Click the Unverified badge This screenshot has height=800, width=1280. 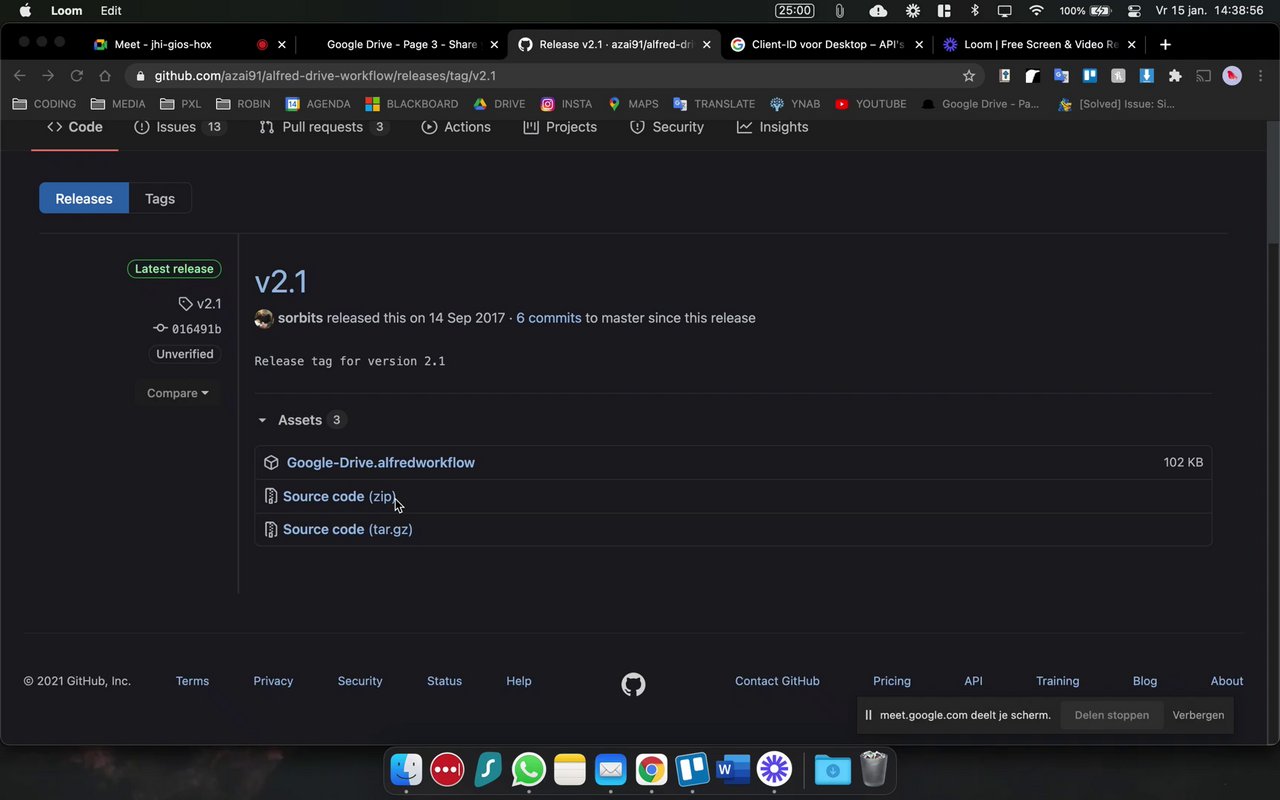185,354
